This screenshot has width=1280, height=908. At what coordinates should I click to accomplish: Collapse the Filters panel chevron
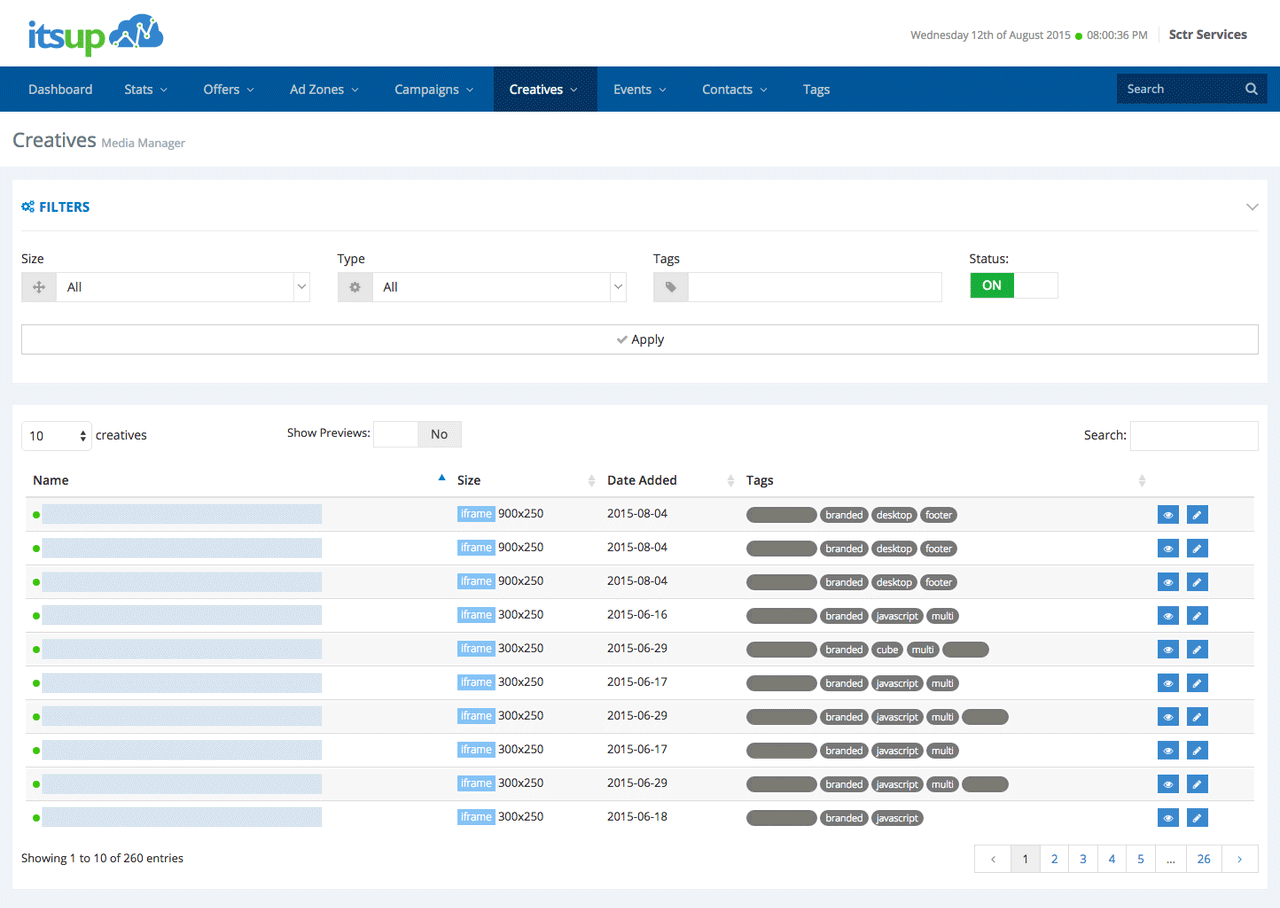[1251, 207]
